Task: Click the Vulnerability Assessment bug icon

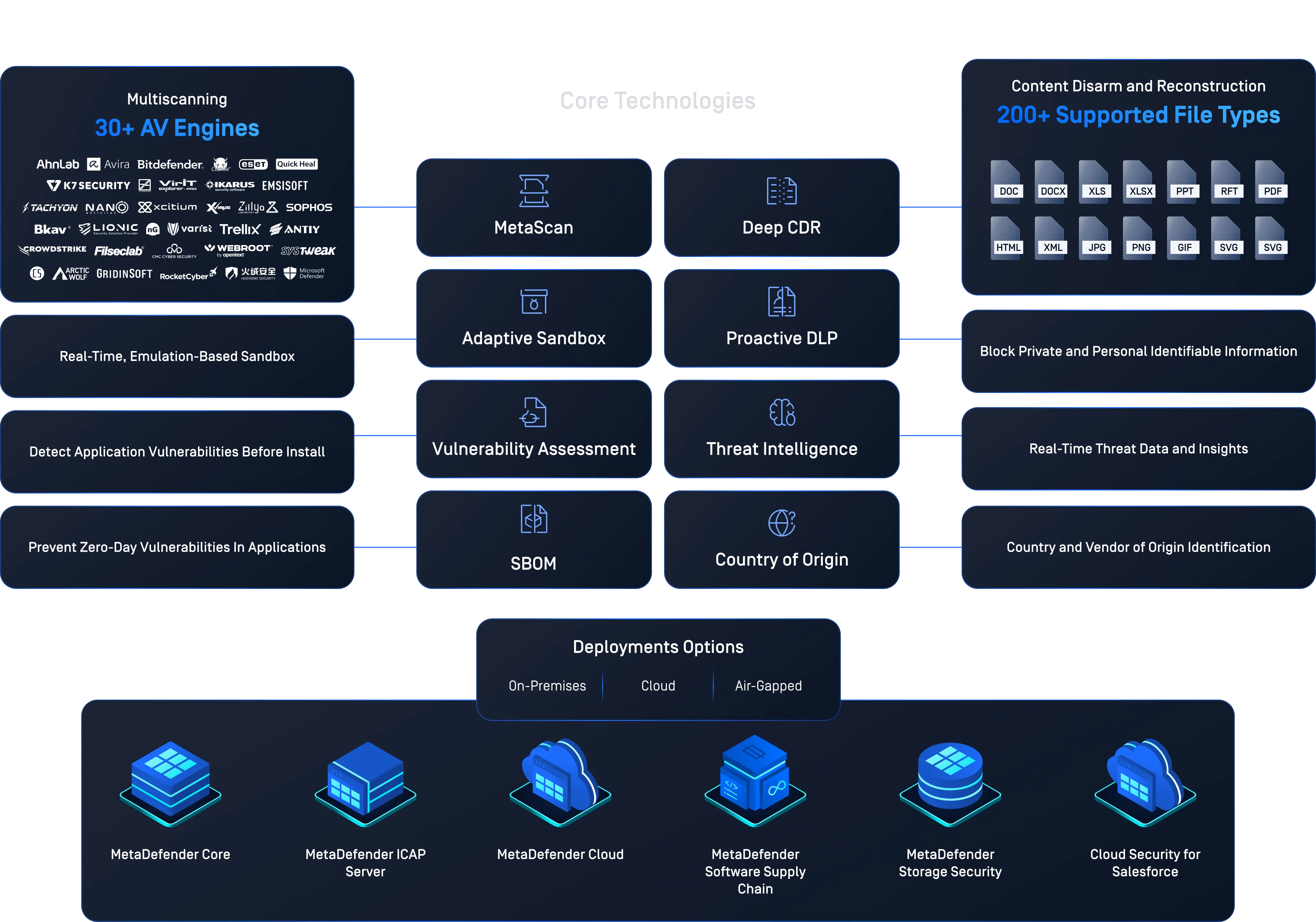Action: point(534,412)
